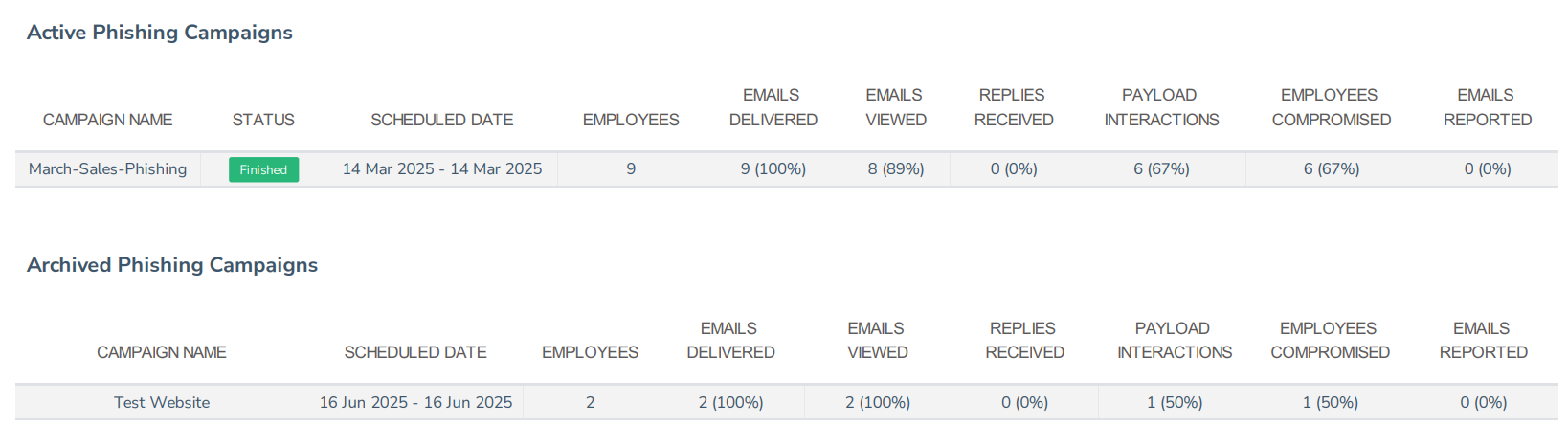Click Payload Interactions header in active table
This screenshot has height=425, width=1568.
pos(1161,107)
